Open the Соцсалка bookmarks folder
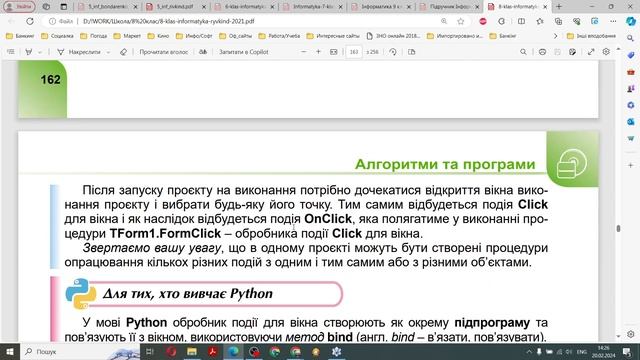Viewport: 640px width, 360px height. pyautogui.click(x=57, y=36)
